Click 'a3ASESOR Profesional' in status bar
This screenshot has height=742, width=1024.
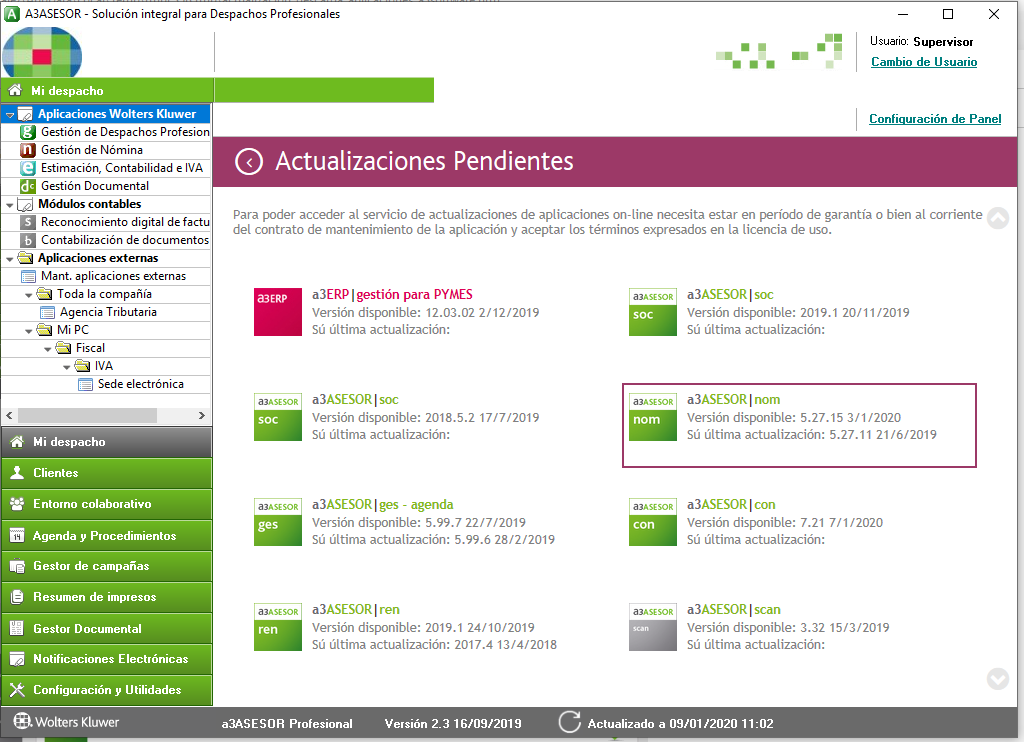[x=287, y=724]
